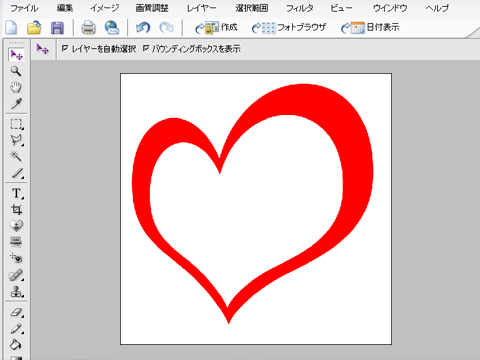Select the Rectangular Marquee tool
The height and width of the screenshot is (360, 480).
click(16, 124)
